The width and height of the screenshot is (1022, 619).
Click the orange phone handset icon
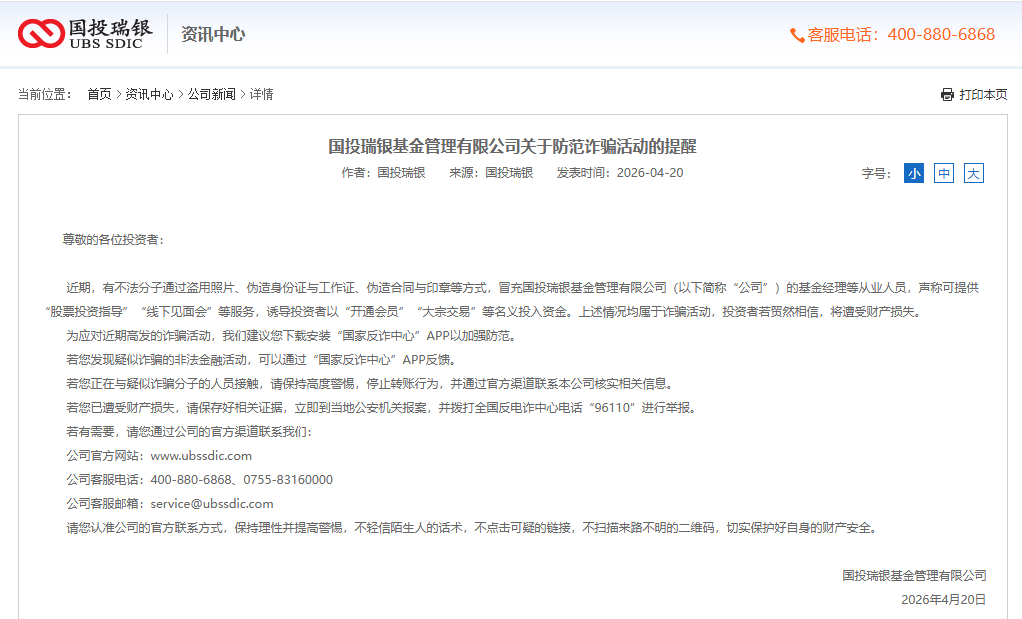click(797, 35)
